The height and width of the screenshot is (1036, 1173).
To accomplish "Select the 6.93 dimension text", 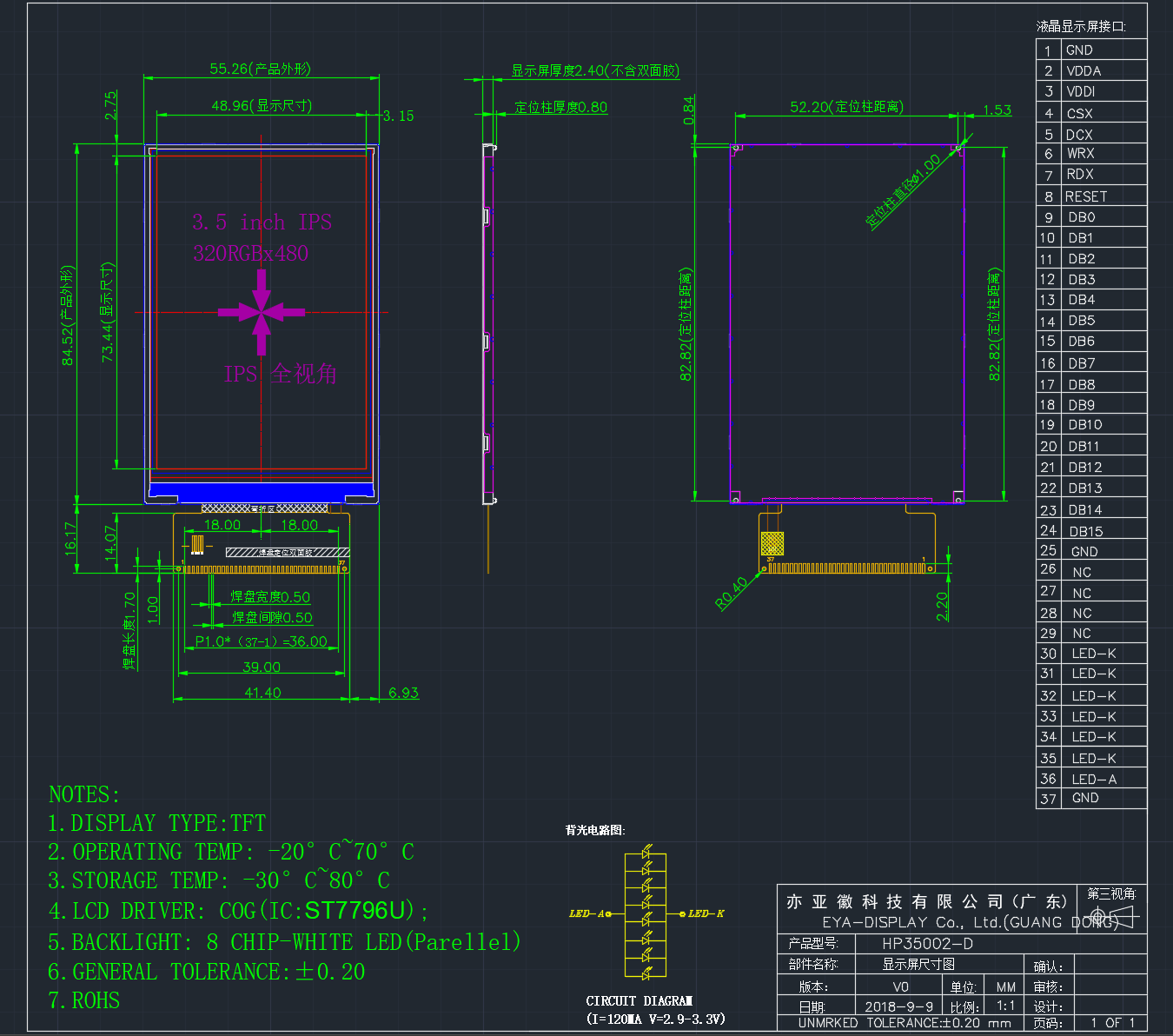I will point(403,693).
